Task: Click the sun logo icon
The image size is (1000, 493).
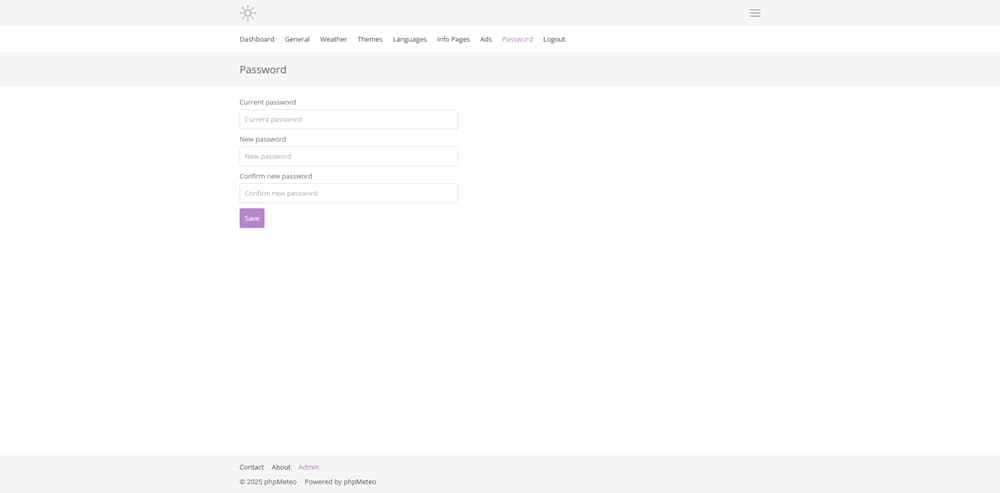Action: [247, 13]
